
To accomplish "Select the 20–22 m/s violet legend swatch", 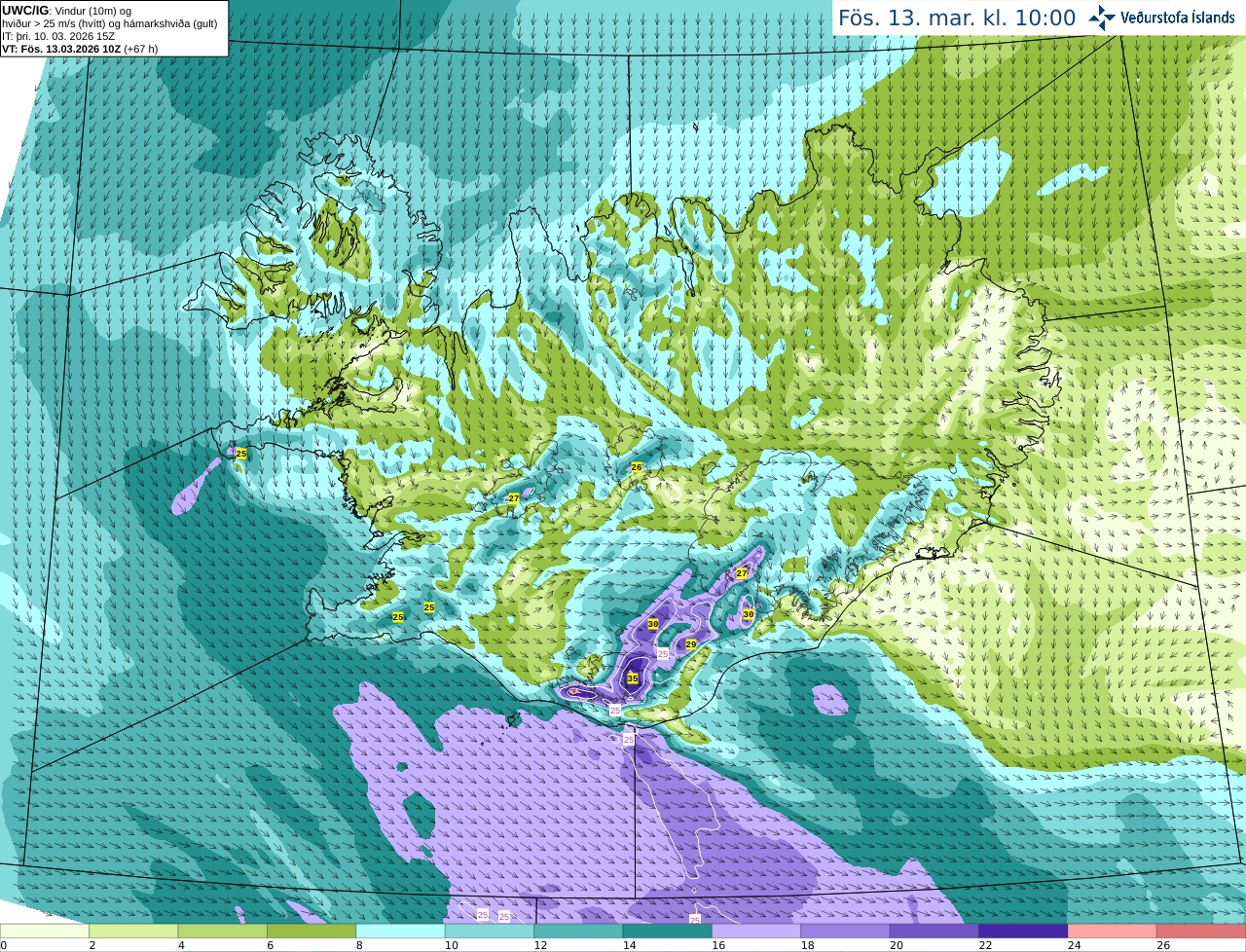I will tap(934, 932).
